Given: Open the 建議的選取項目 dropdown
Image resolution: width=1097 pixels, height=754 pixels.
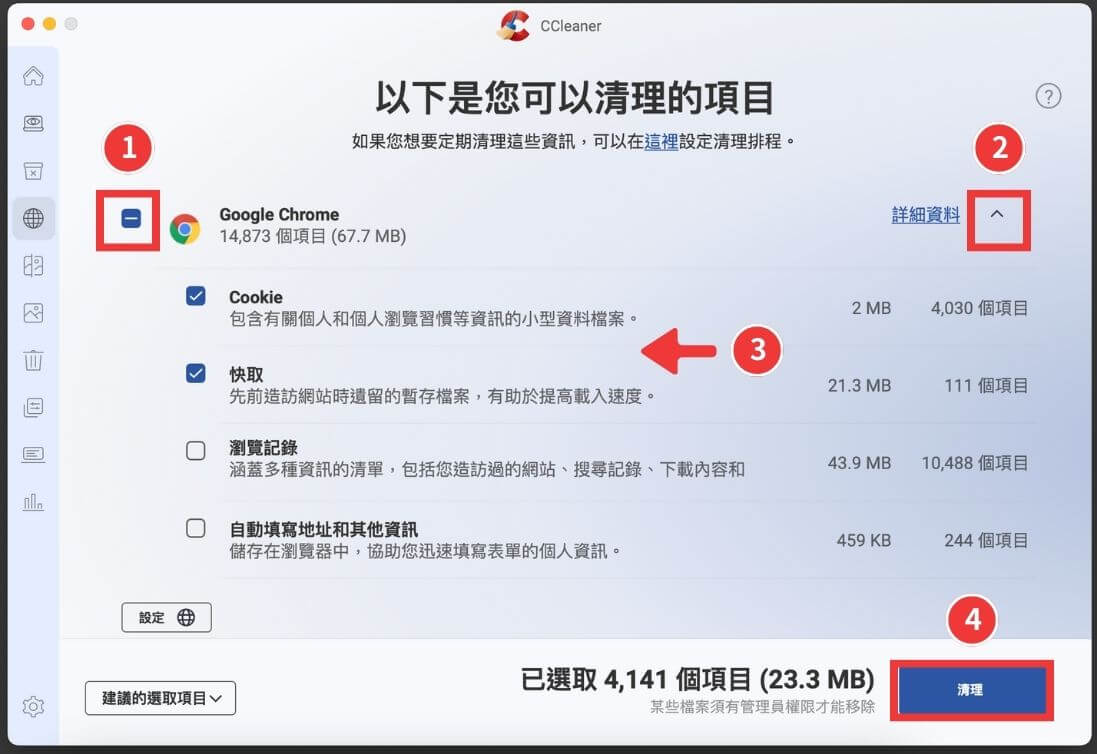Looking at the screenshot, I should click(160, 698).
